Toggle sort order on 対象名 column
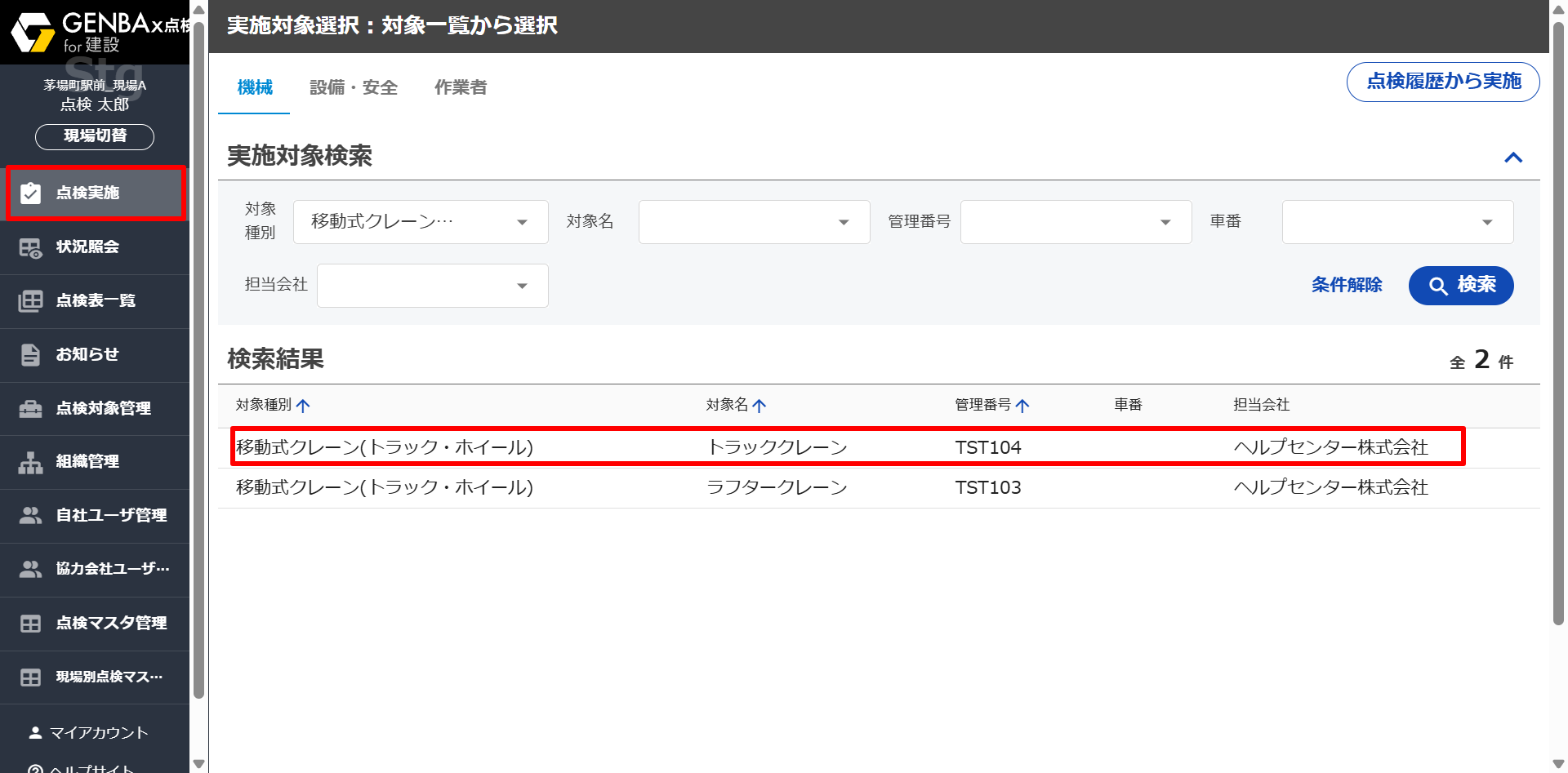Image resolution: width=1568 pixels, height=773 pixels. click(x=759, y=406)
